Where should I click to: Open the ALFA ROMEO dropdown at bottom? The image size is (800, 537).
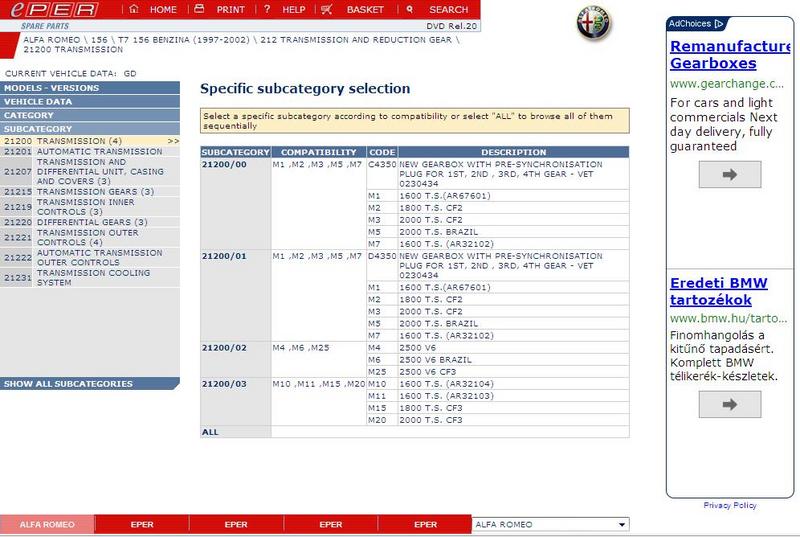coord(622,524)
